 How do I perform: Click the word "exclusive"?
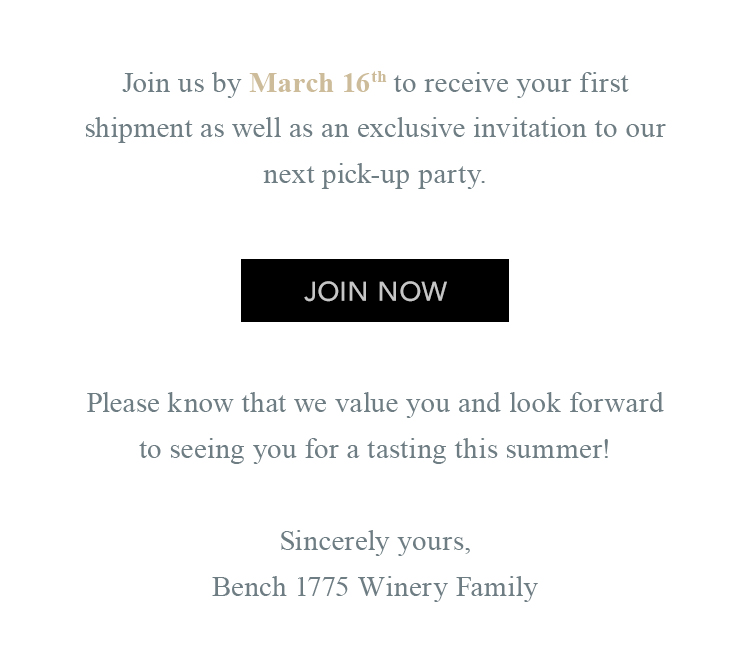click(x=411, y=128)
